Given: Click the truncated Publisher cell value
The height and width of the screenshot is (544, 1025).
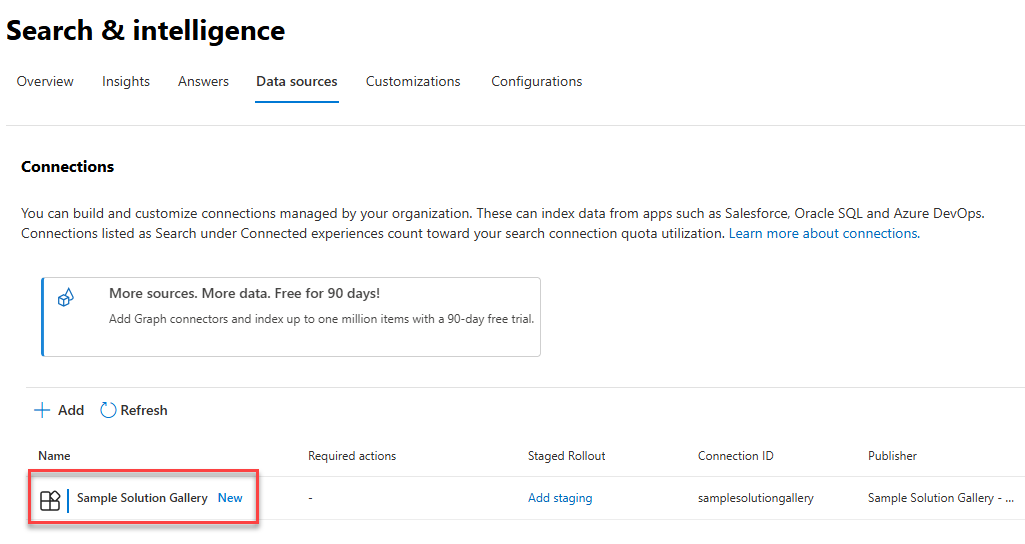Looking at the screenshot, I should (941, 498).
